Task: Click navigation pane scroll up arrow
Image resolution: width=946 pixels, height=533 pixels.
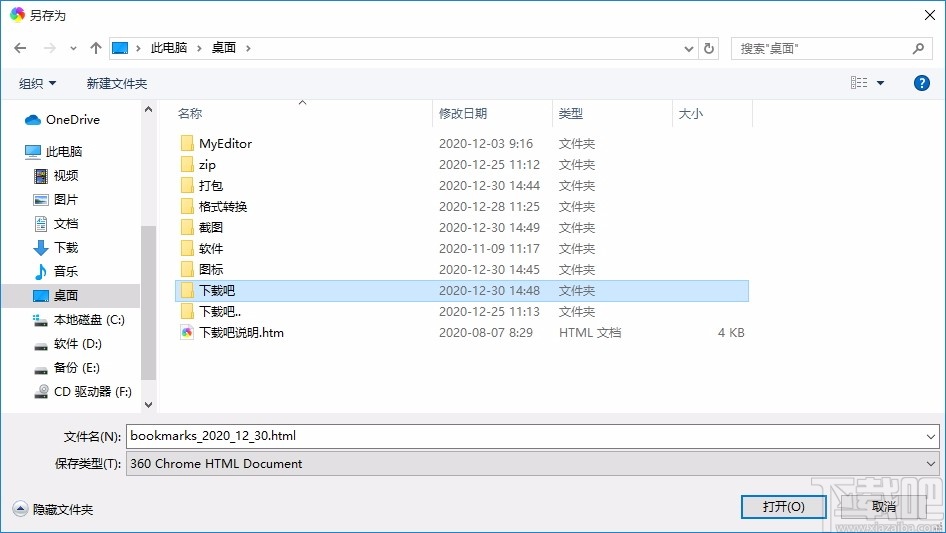Action: [148, 110]
